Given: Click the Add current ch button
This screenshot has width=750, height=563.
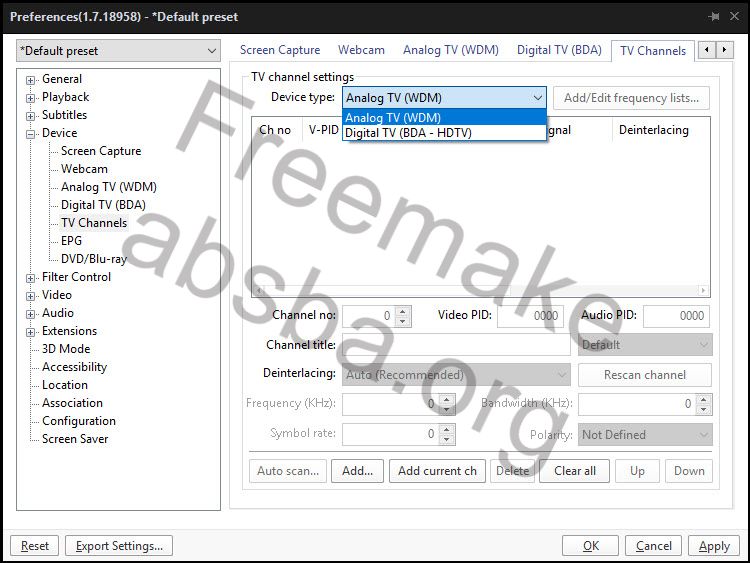Looking at the screenshot, I should click(x=437, y=471).
